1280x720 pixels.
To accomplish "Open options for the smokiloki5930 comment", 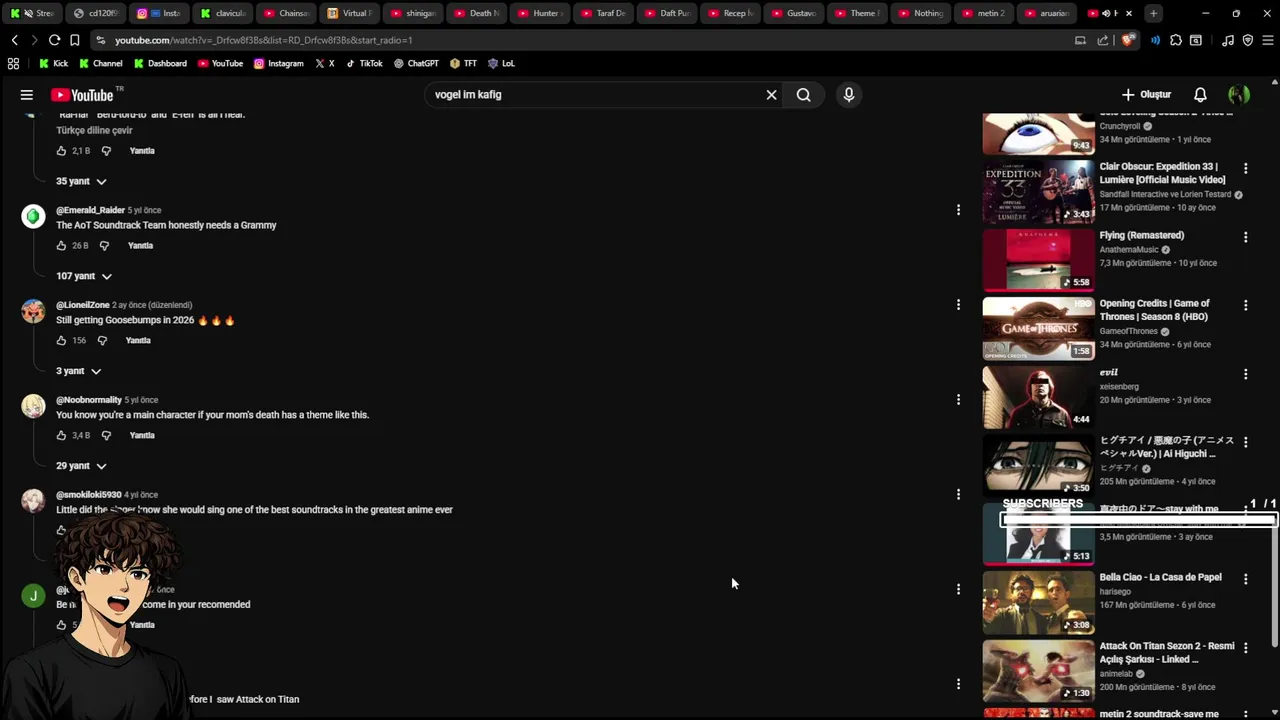I will (x=958, y=495).
